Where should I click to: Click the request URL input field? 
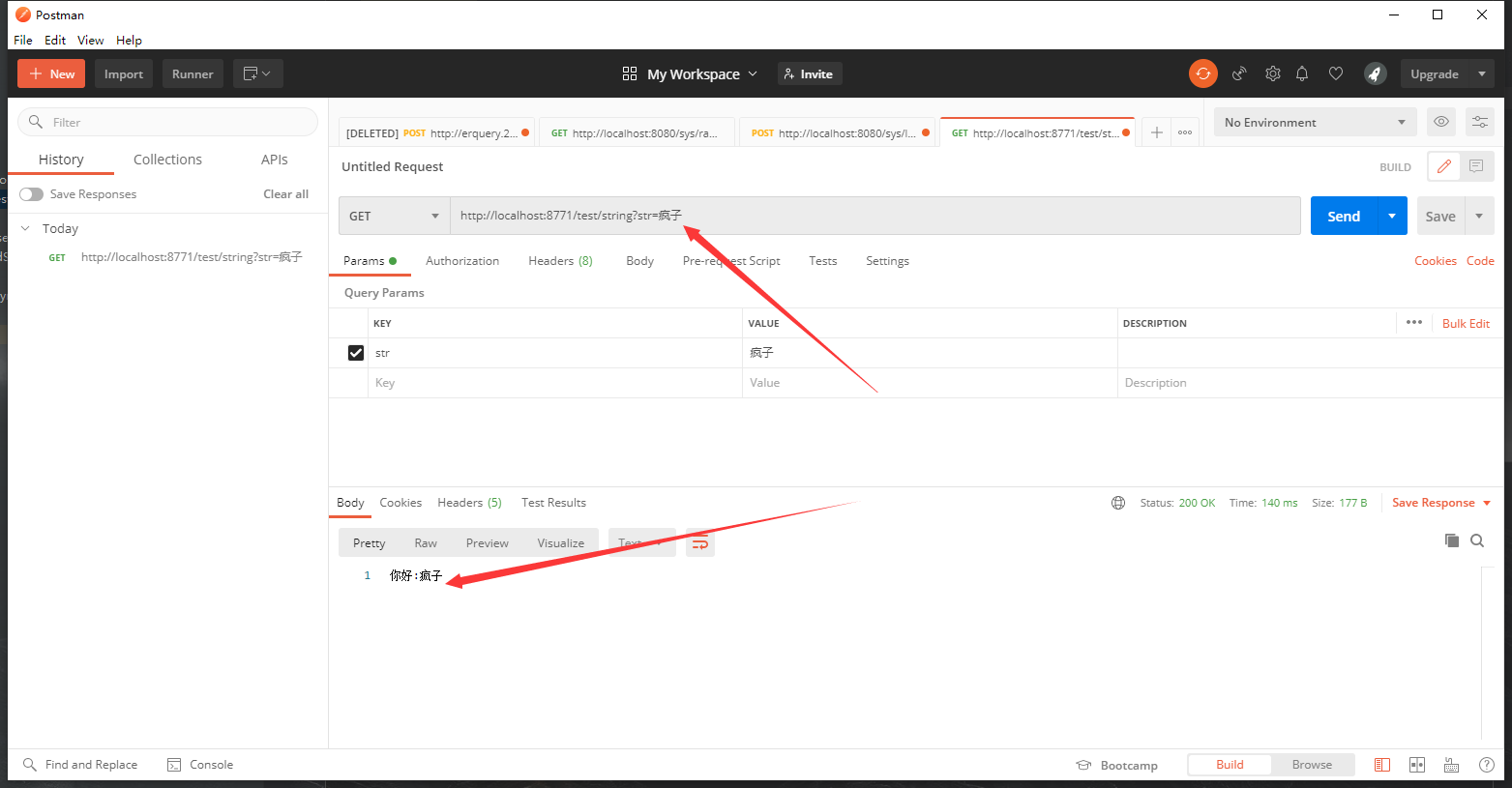coord(875,216)
